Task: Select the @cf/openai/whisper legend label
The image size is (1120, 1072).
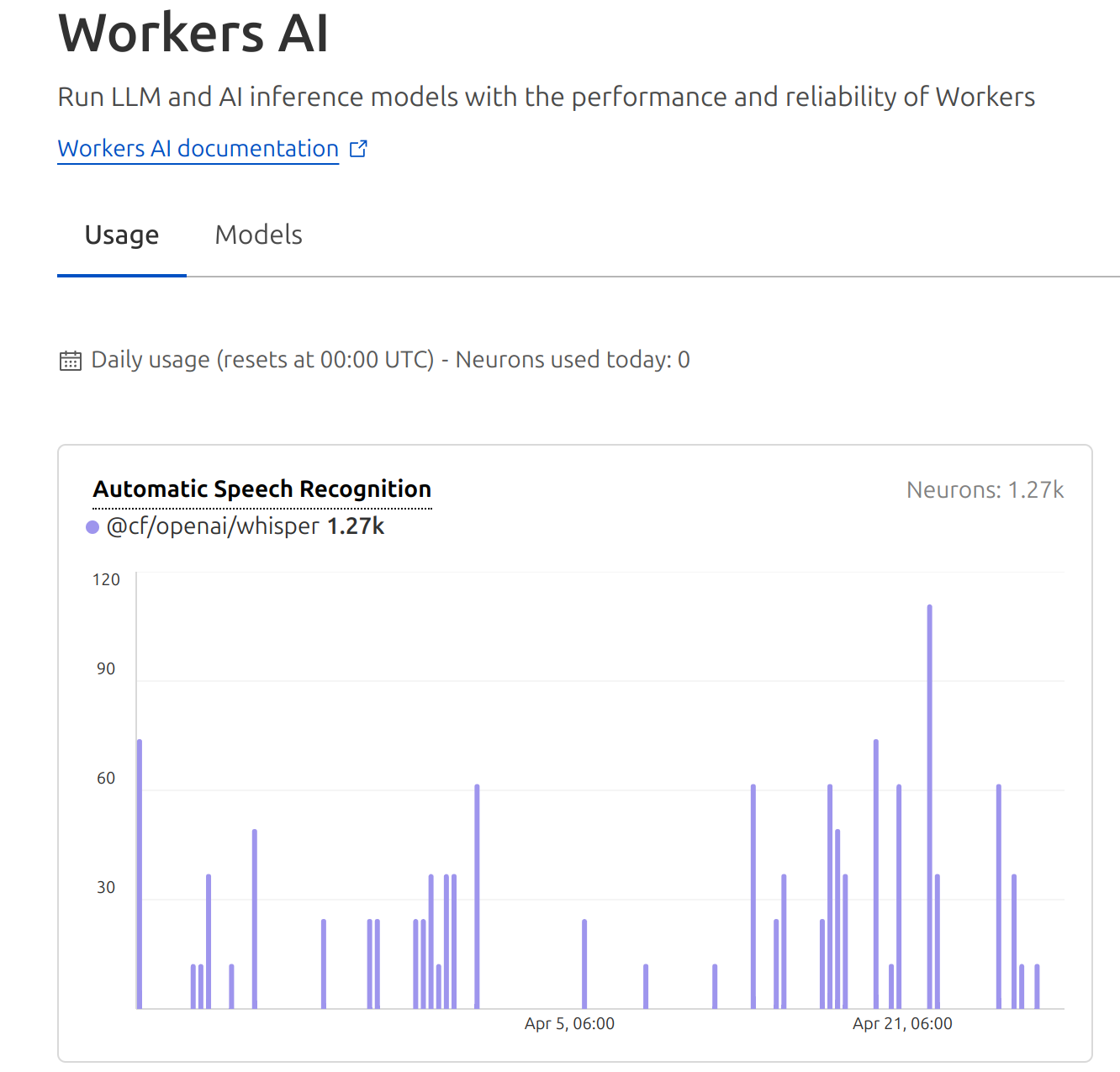Action: (213, 527)
